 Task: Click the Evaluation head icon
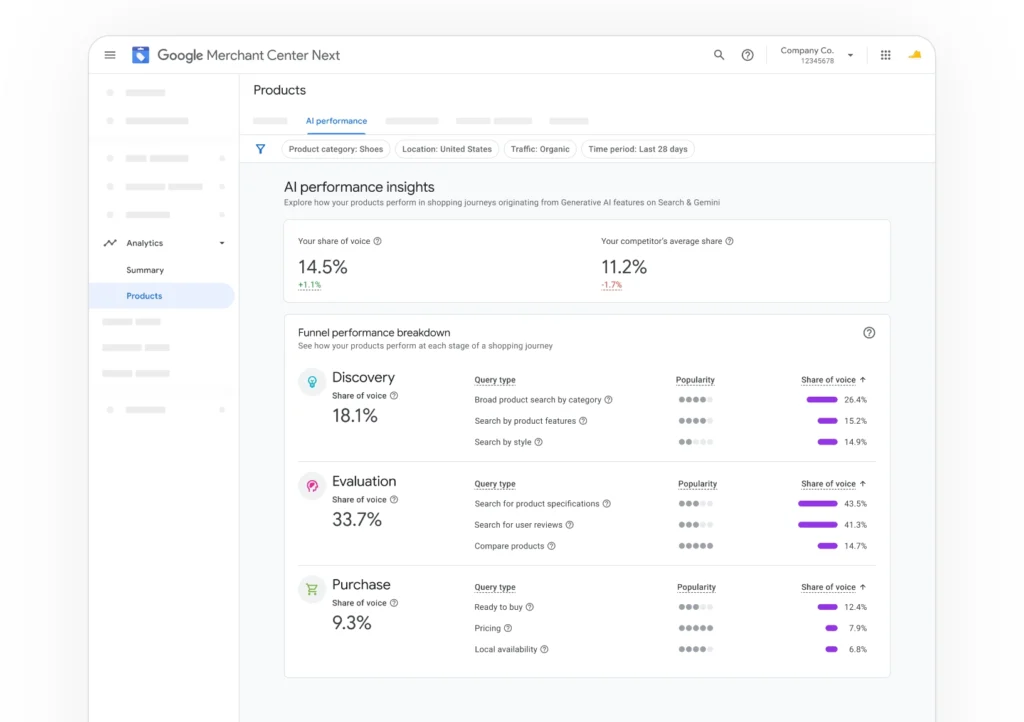[312, 486]
